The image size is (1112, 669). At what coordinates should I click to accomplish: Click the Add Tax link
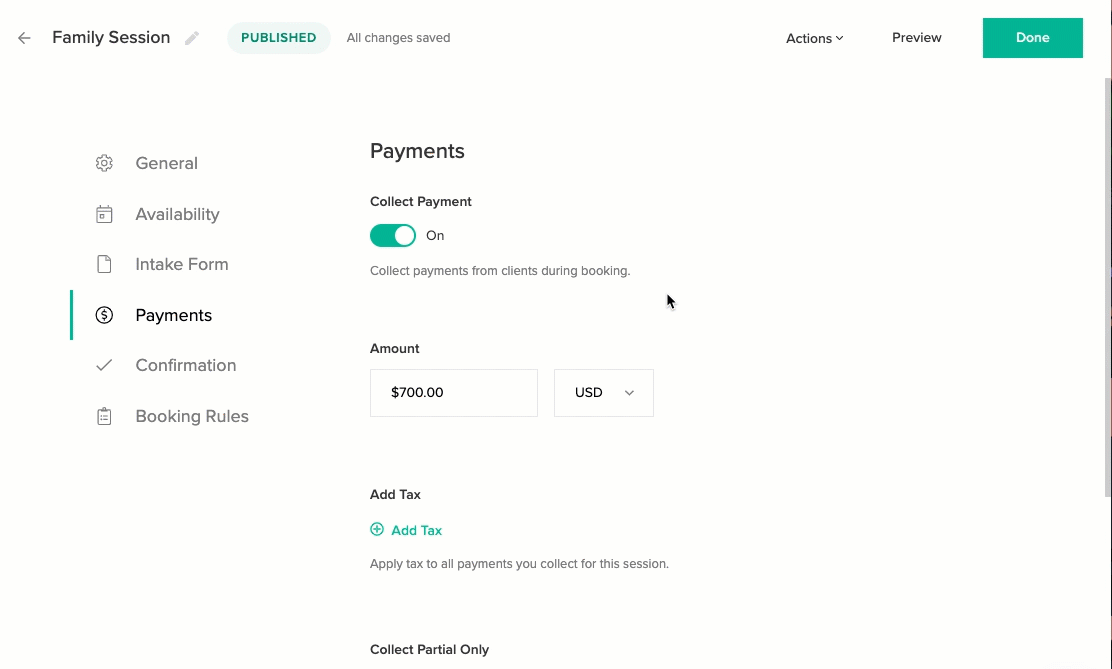tap(417, 529)
